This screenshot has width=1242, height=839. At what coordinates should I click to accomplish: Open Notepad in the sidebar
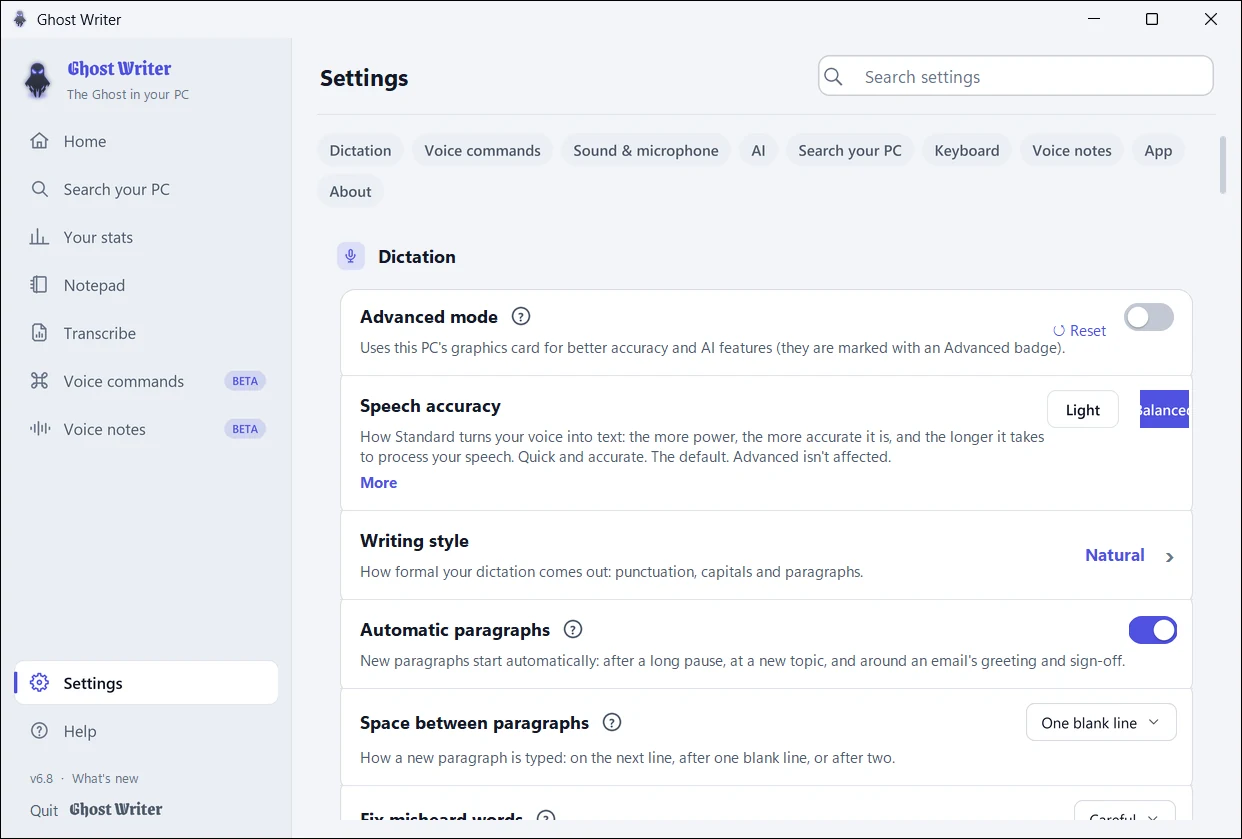[x=147, y=285]
